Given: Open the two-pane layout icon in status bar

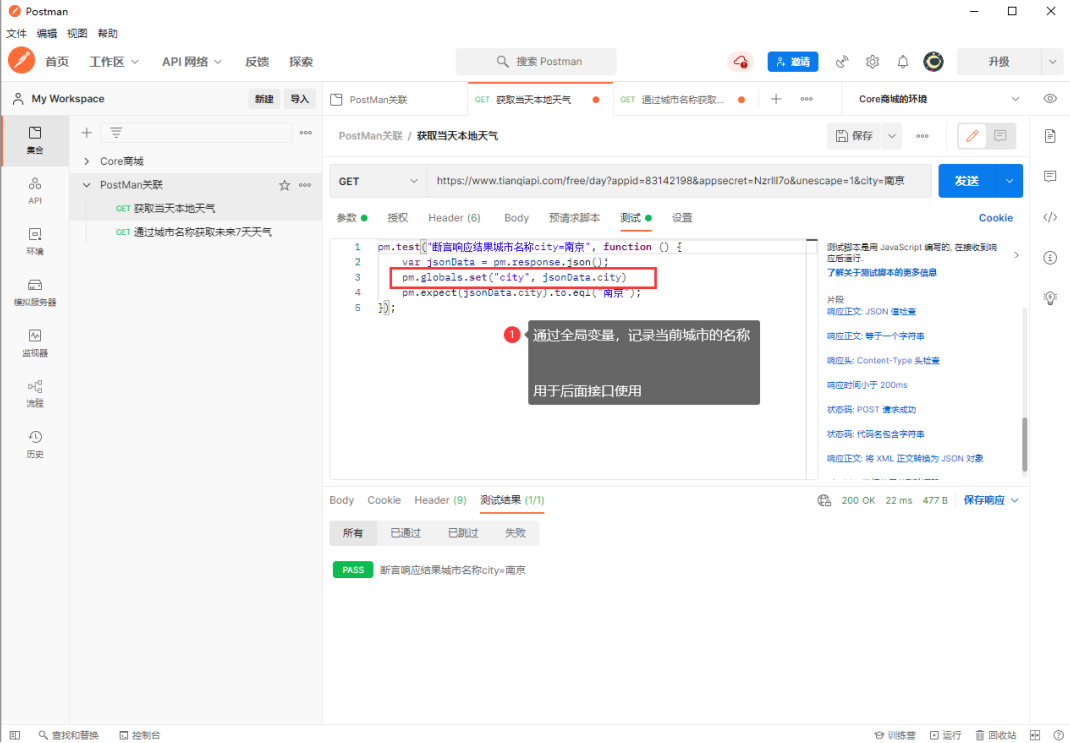Looking at the screenshot, I should pyautogui.click(x=1035, y=735).
